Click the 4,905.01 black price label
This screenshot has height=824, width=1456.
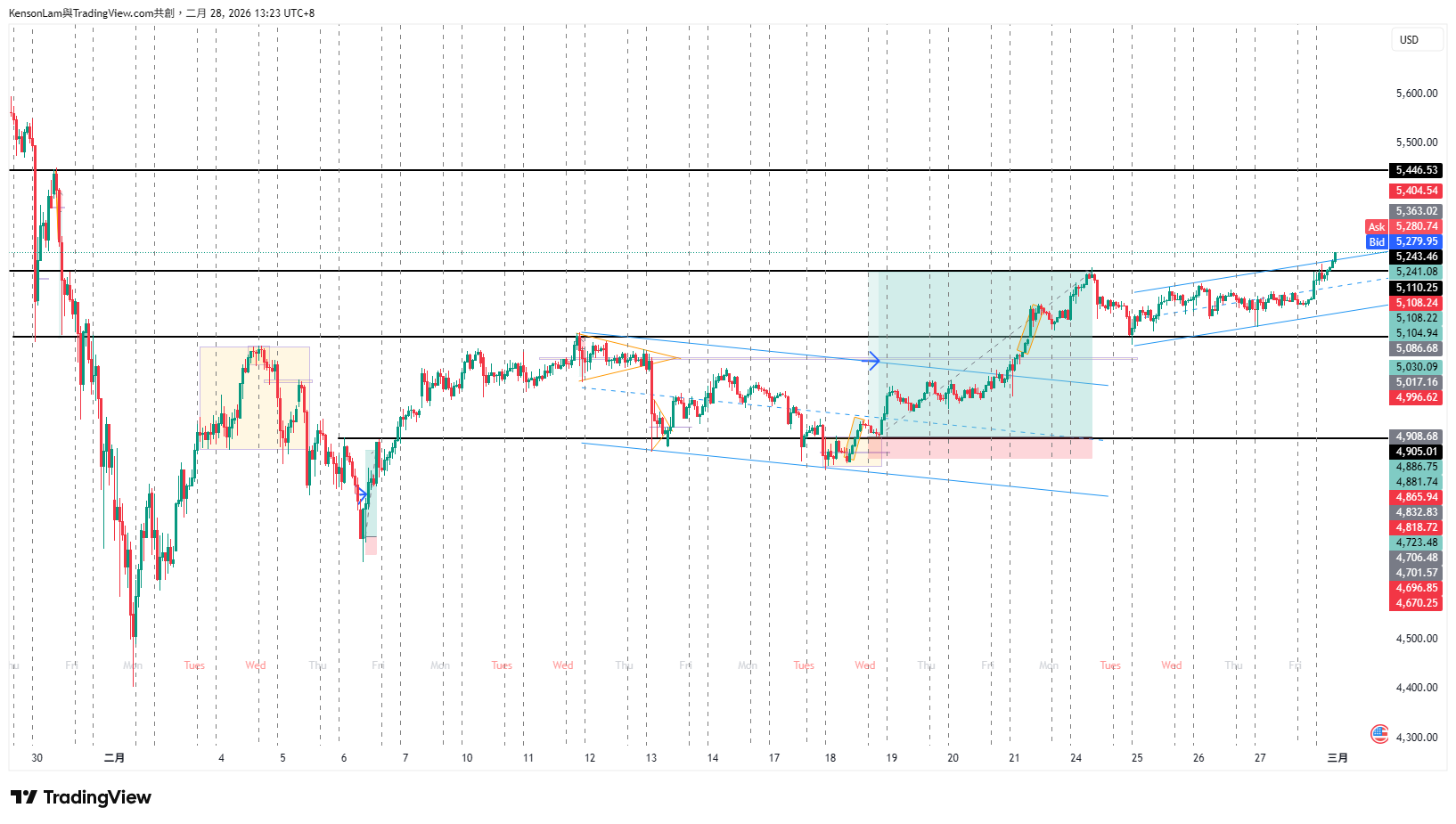pos(1416,452)
